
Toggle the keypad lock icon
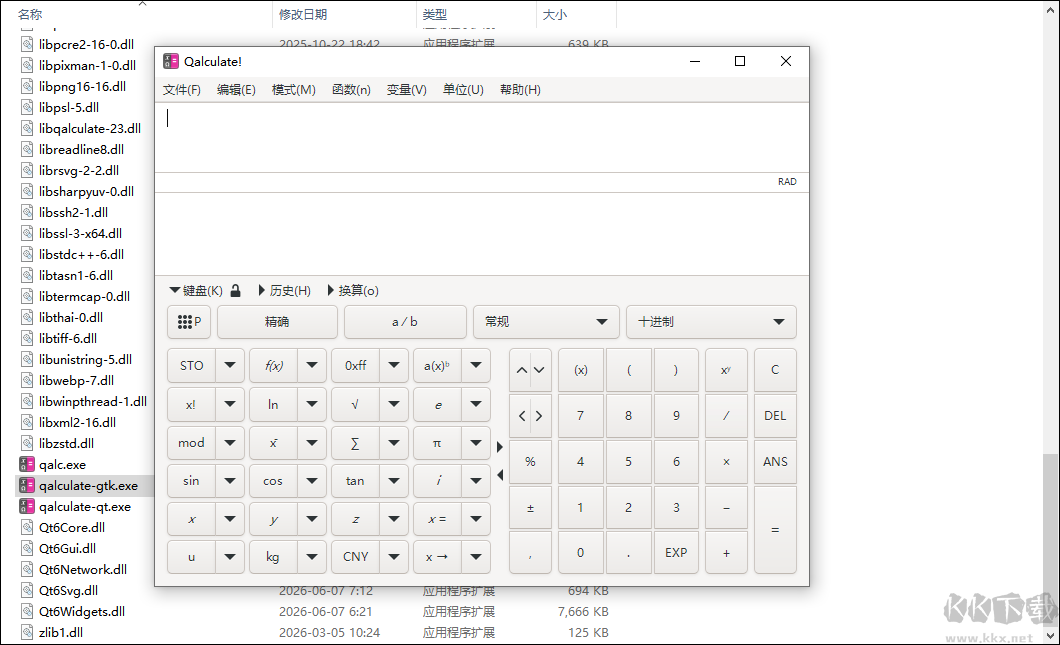pos(235,291)
